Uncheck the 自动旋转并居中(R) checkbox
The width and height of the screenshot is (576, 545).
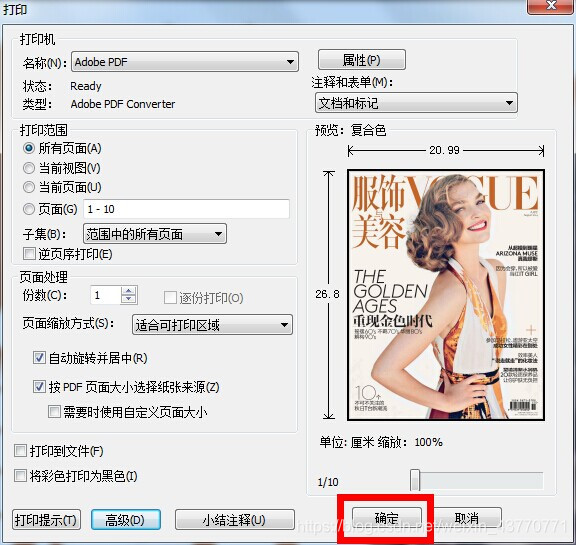click(39, 358)
